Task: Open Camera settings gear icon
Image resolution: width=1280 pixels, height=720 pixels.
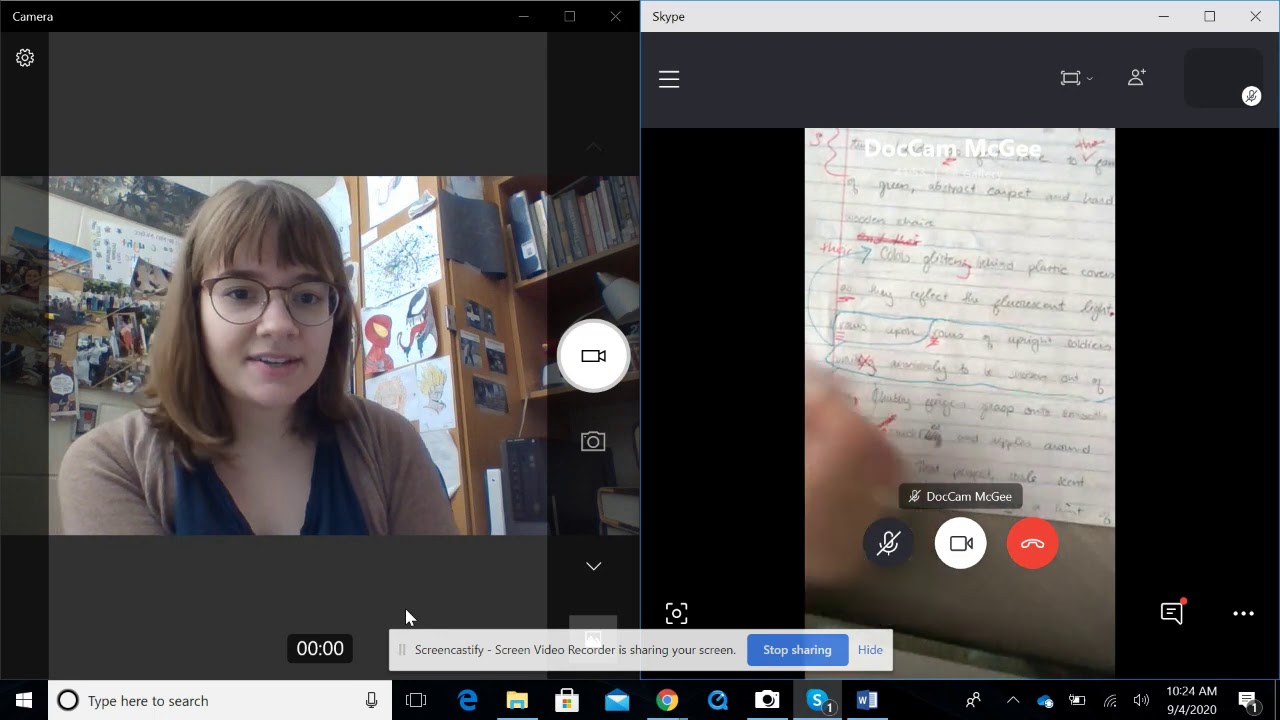Action: pyautogui.click(x=25, y=58)
